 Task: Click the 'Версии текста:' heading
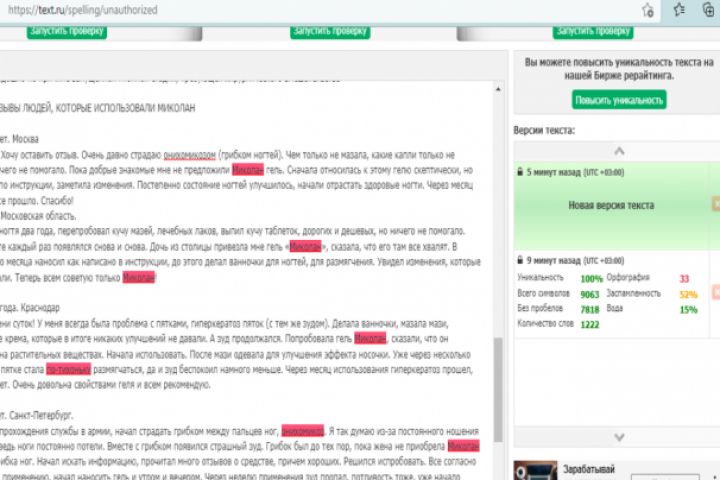tap(544, 130)
